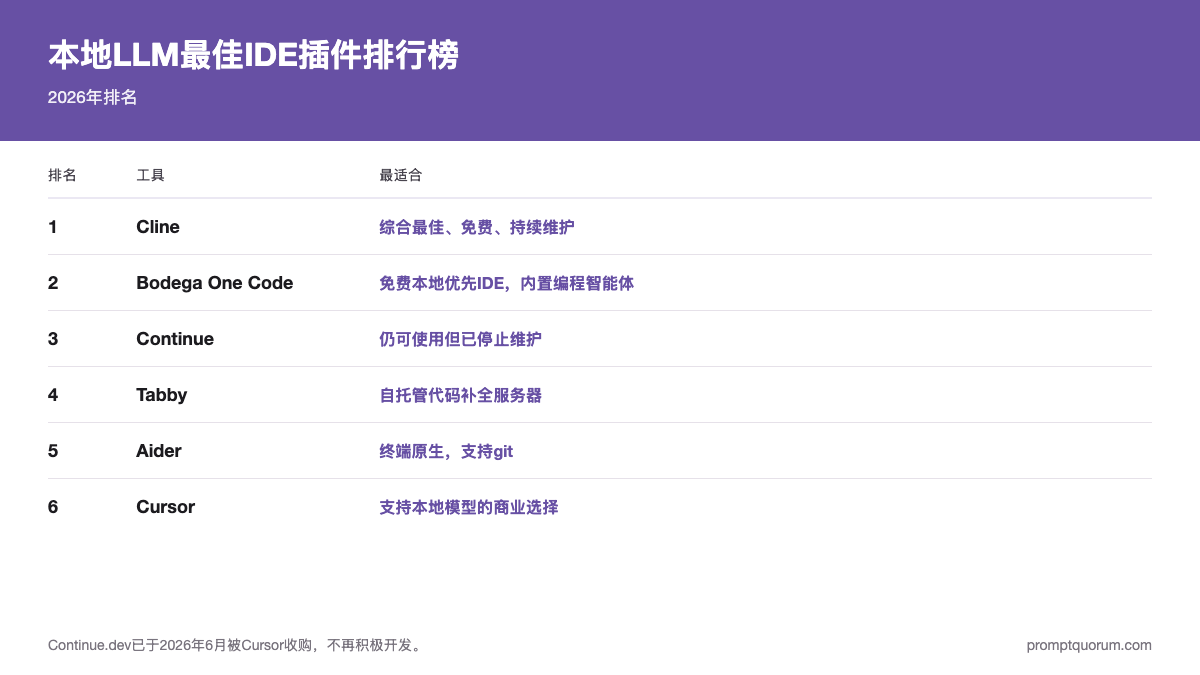Select the tool name Cline
This screenshot has height=675, width=1200.
158,227
